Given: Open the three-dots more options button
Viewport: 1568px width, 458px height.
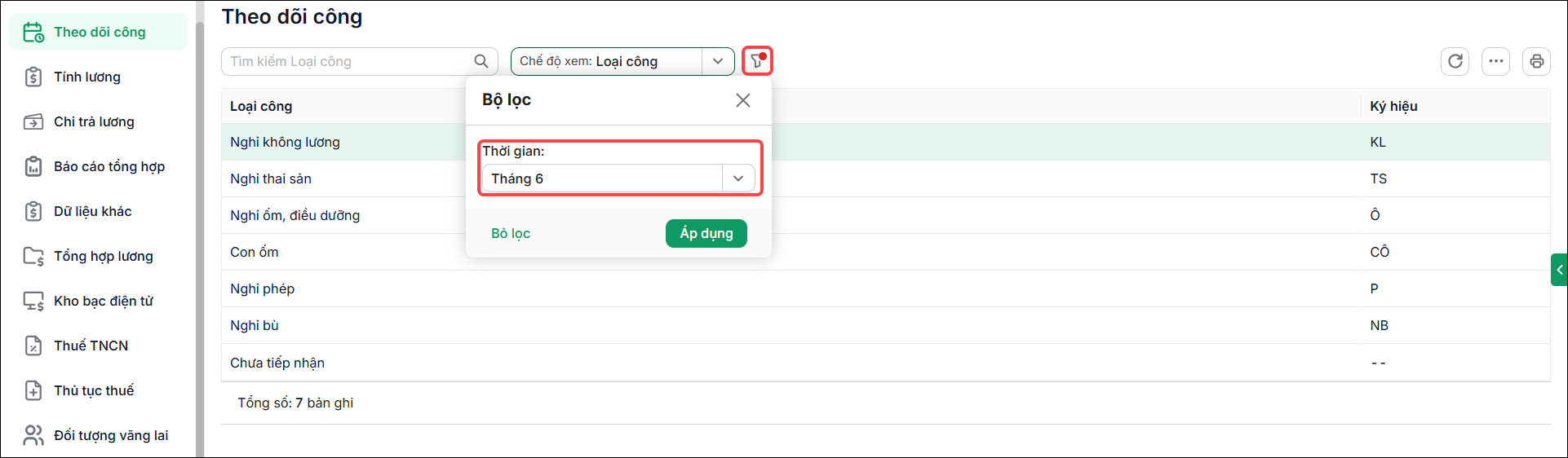Looking at the screenshot, I should 1495,61.
